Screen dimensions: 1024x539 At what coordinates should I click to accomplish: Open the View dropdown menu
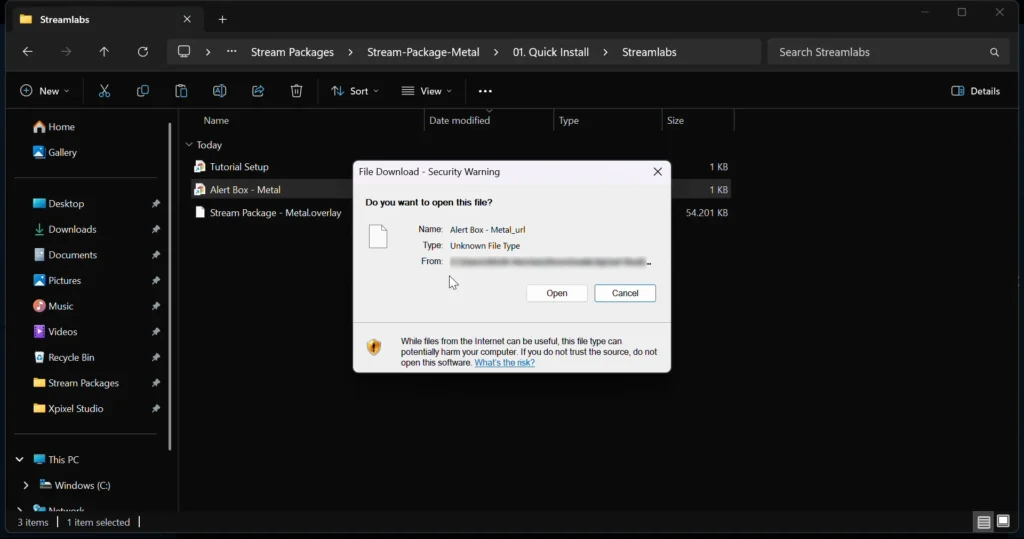tap(426, 91)
